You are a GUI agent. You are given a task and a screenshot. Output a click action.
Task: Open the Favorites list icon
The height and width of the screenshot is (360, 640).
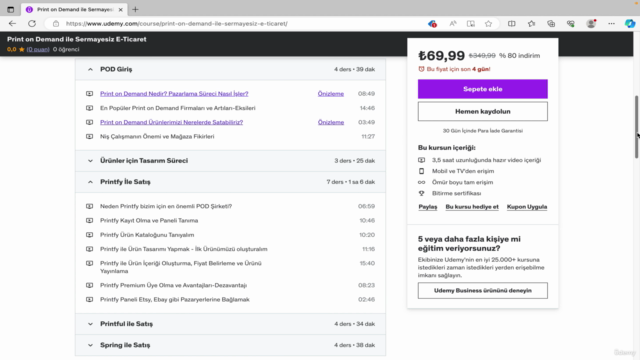coord(531,24)
